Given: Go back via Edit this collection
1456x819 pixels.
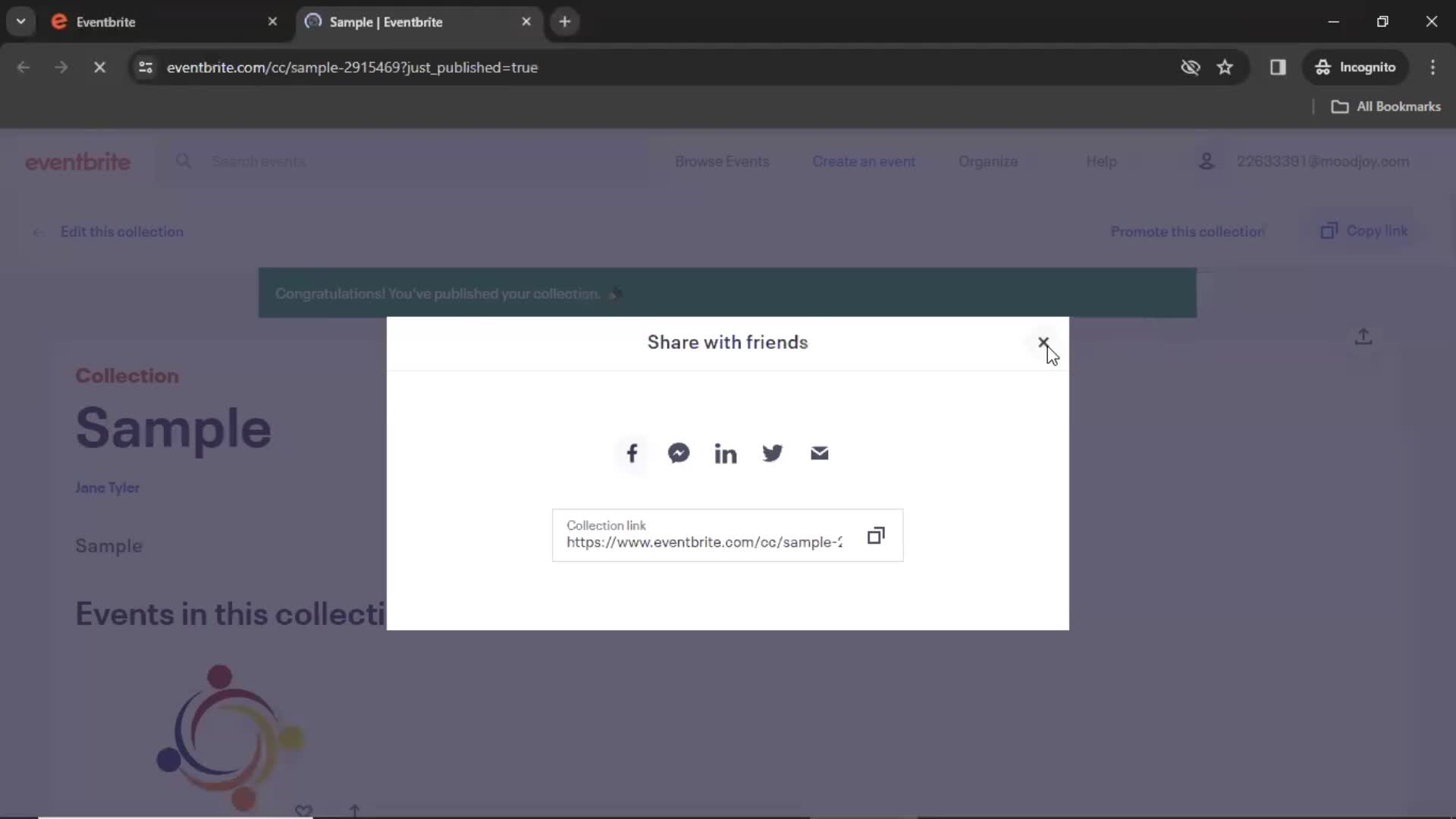Looking at the screenshot, I should click(122, 231).
